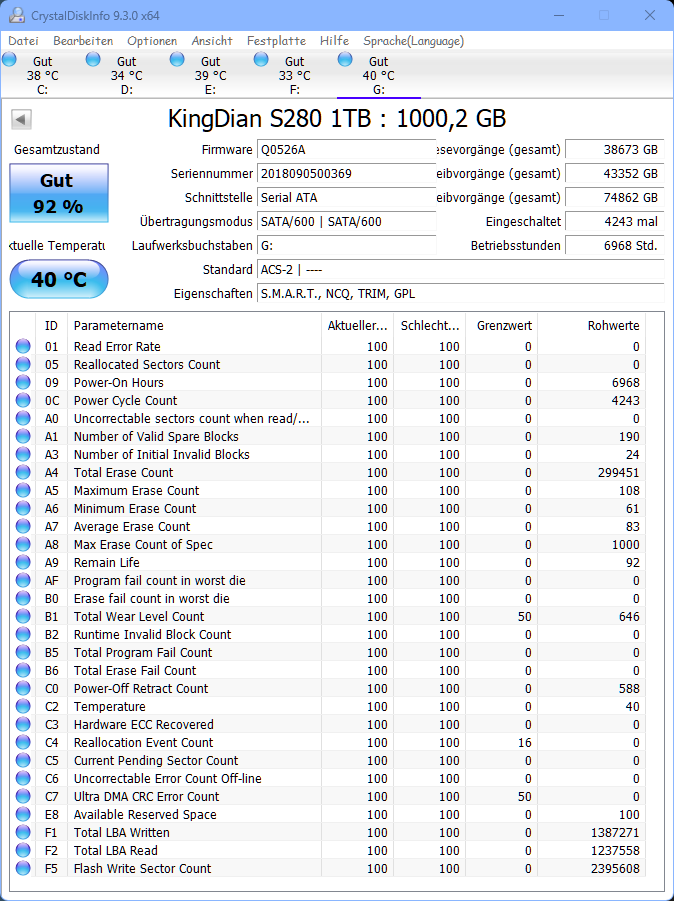Image resolution: width=674 pixels, height=901 pixels.
Task: Click status orb for Number of Valid Spare Blocks
Action: point(23,436)
